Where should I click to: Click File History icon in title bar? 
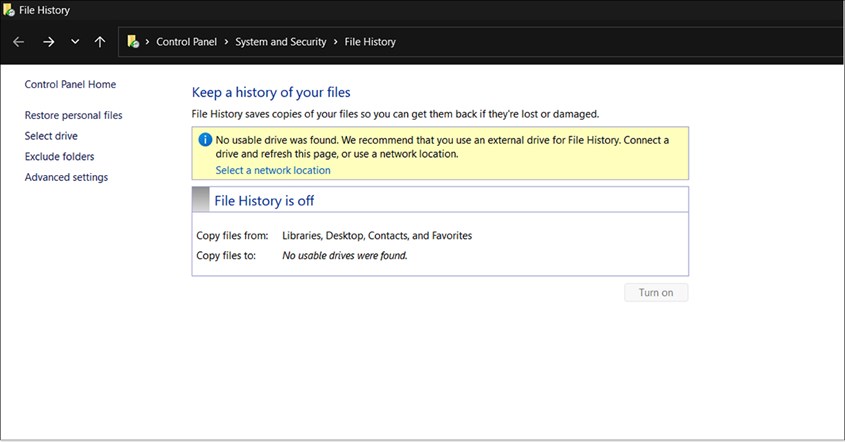pyautogui.click(x=9, y=10)
